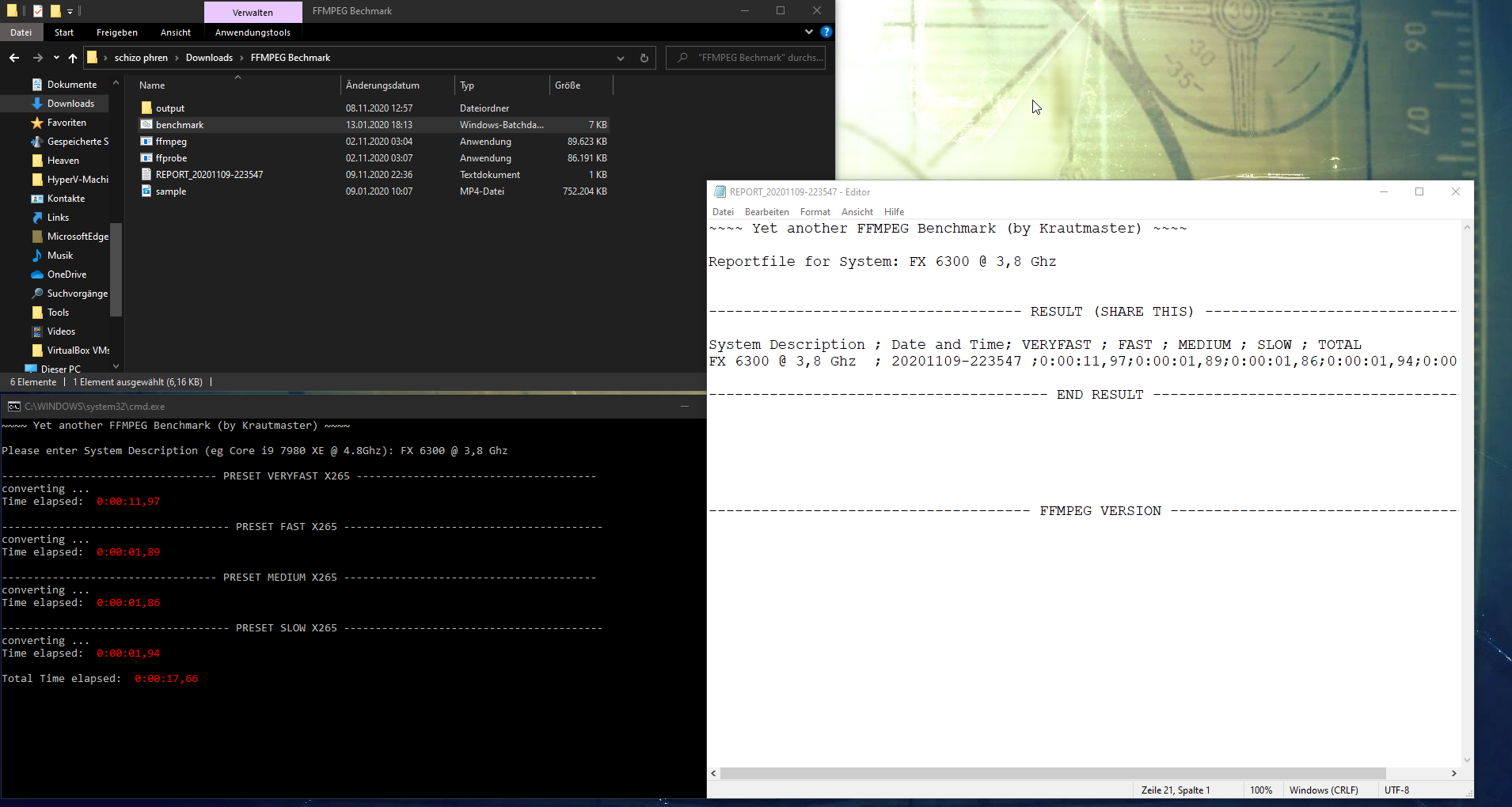
Task: Open the Datei tab in File Explorer
Action: point(21,32)
